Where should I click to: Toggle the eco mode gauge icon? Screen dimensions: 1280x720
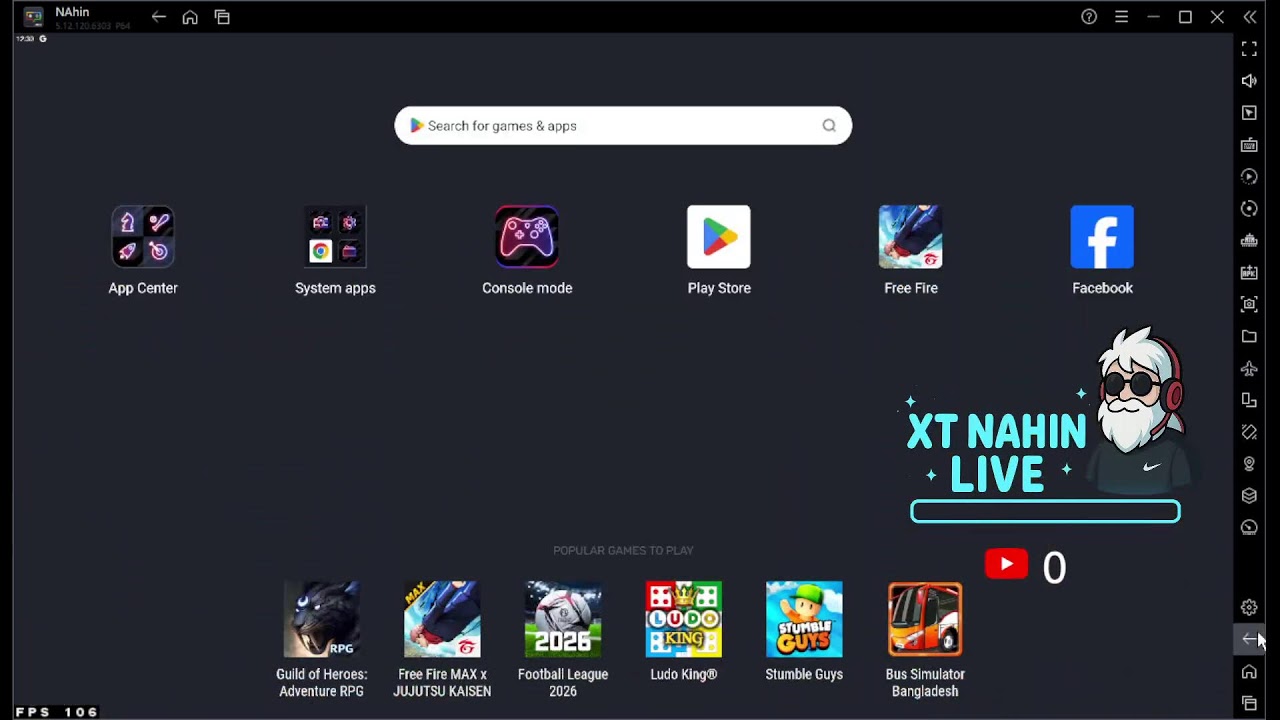pyautogui.click(x=1249, y=528)
